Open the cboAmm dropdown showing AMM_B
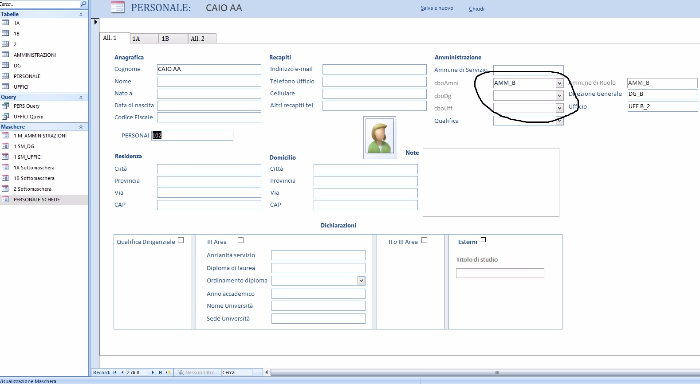This screenshot has width=700, height=384. click(559, 83)
